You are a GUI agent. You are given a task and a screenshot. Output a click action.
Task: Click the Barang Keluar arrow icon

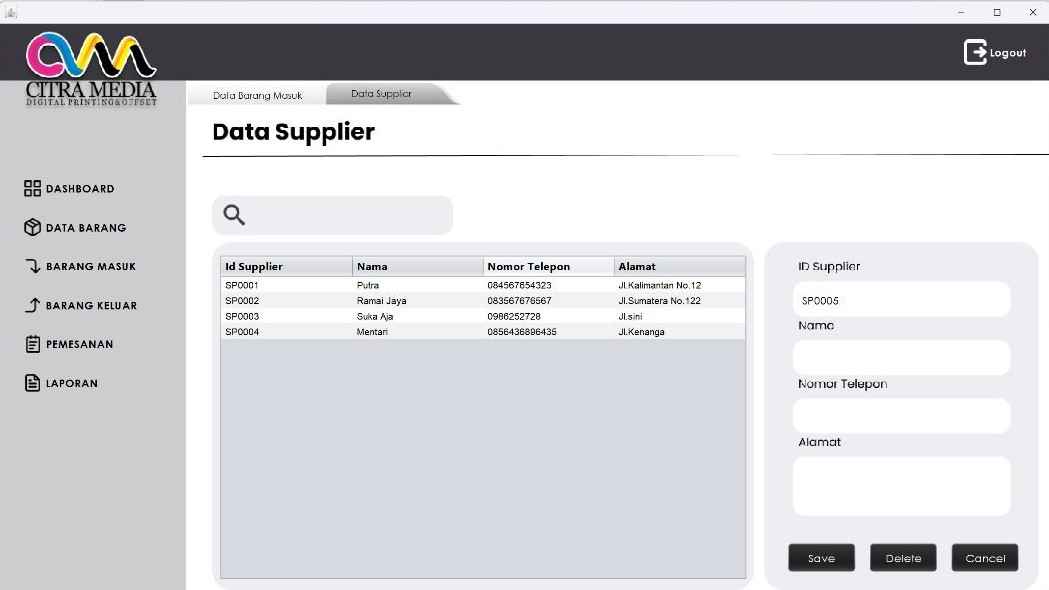tap(32, 305)
